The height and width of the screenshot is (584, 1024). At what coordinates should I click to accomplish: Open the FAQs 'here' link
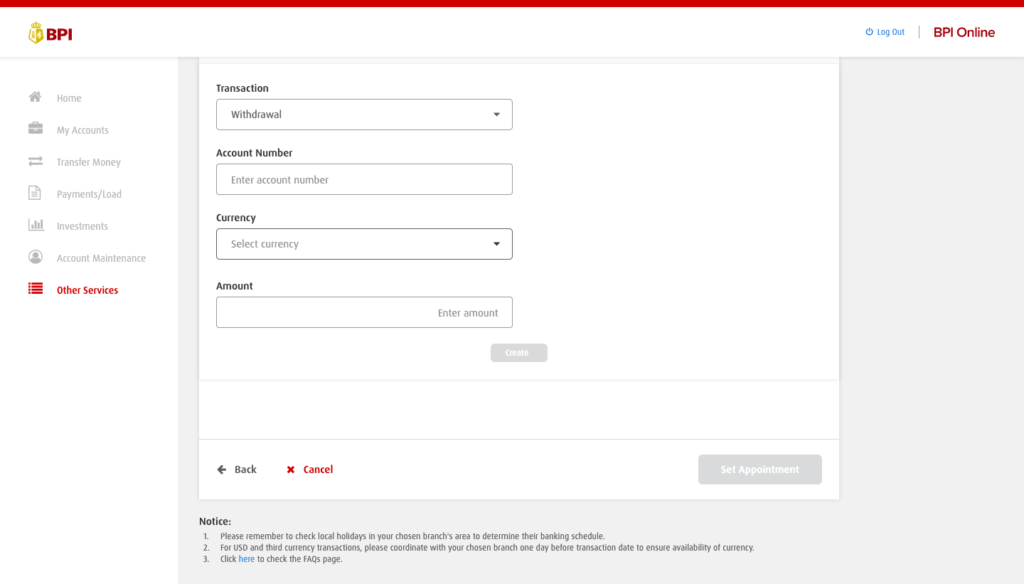[x=246, y=559]
